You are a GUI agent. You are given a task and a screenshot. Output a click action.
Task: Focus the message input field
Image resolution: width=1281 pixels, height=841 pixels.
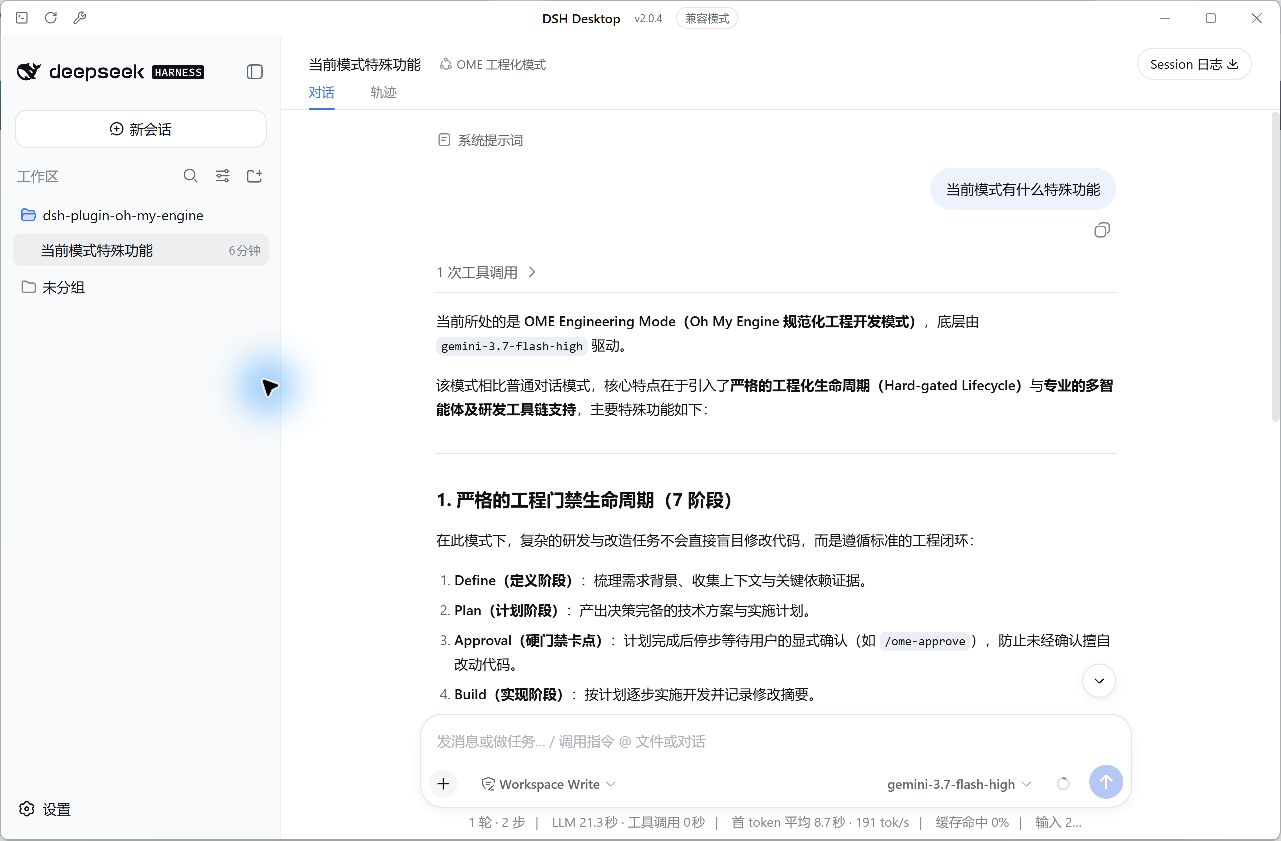(775, 741)
